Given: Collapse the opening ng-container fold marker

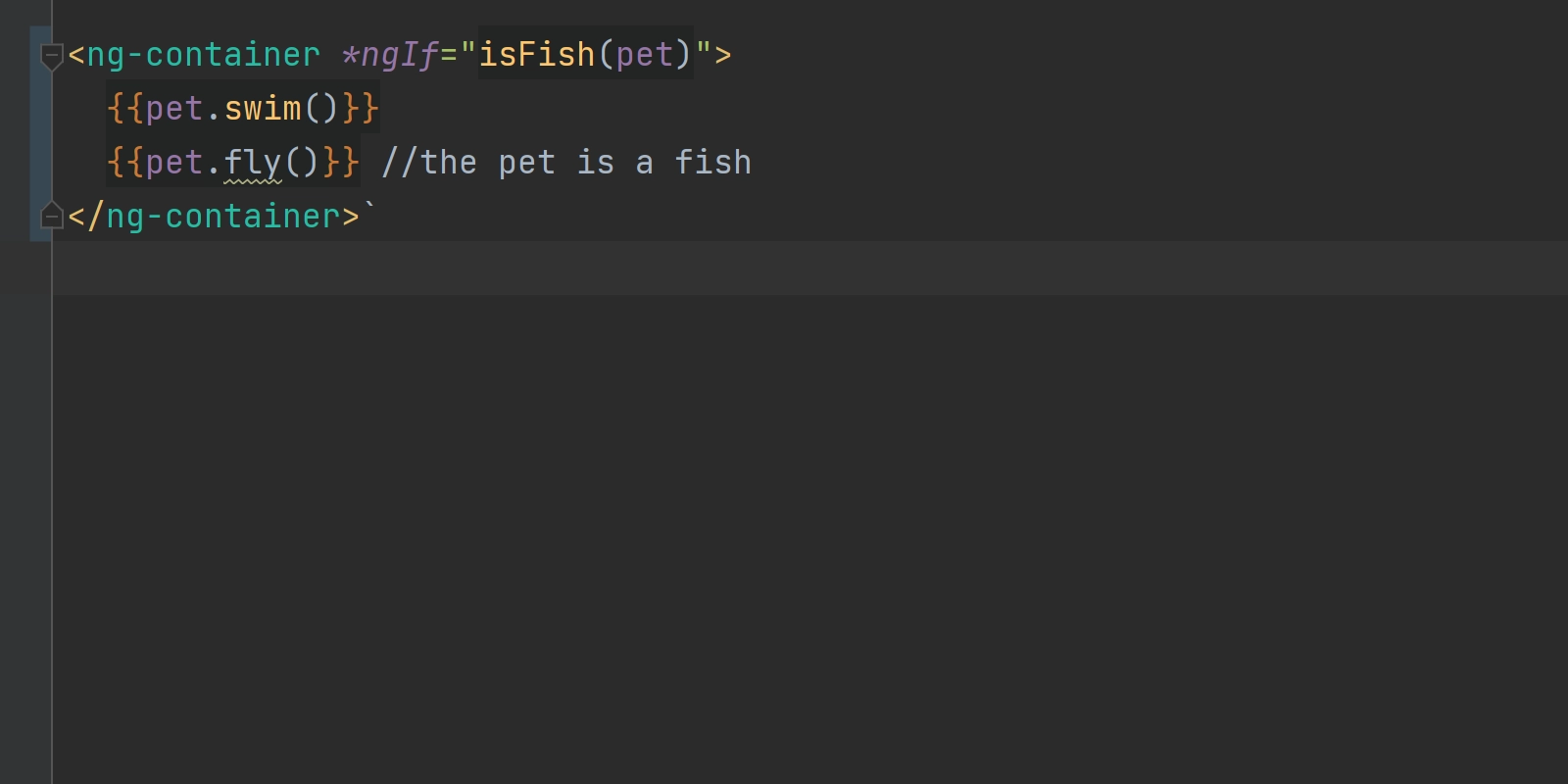Looking at the screenshot, I should (52, 57).
